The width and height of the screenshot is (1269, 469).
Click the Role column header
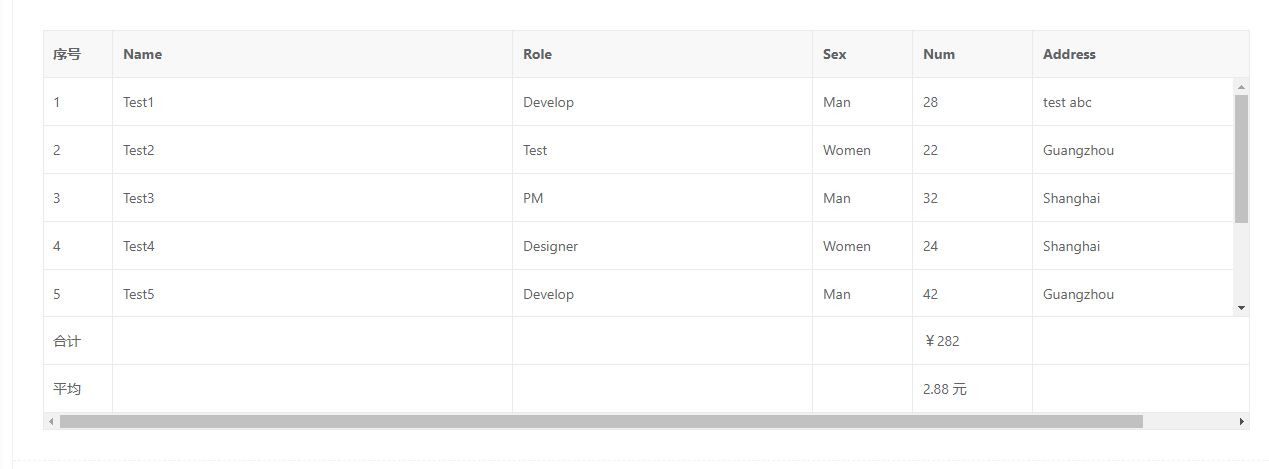point(537,55)
